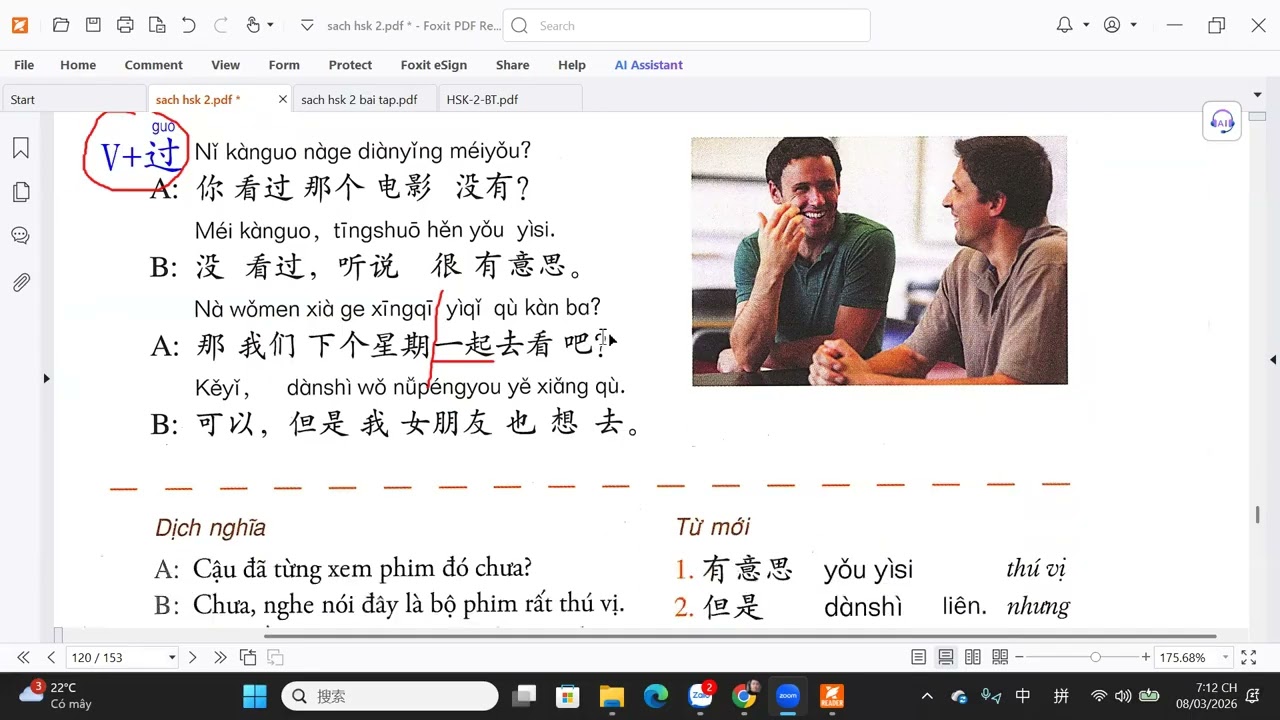The width and height of the screenshot is (1280, 720).
Task: Switch to the Protect ribbon tab
Action: (350, 65)
